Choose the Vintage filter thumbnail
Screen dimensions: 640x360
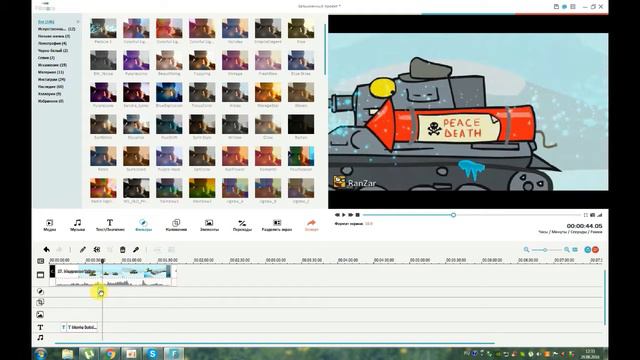pyautogui.click(x=235, y=60)
